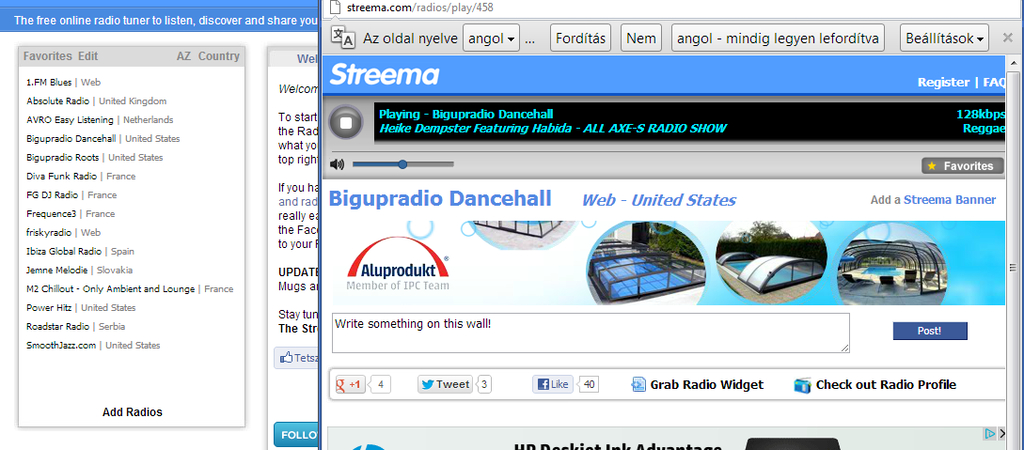Click the ad info triangle icon
The image size is (1024, 450).
990,433
